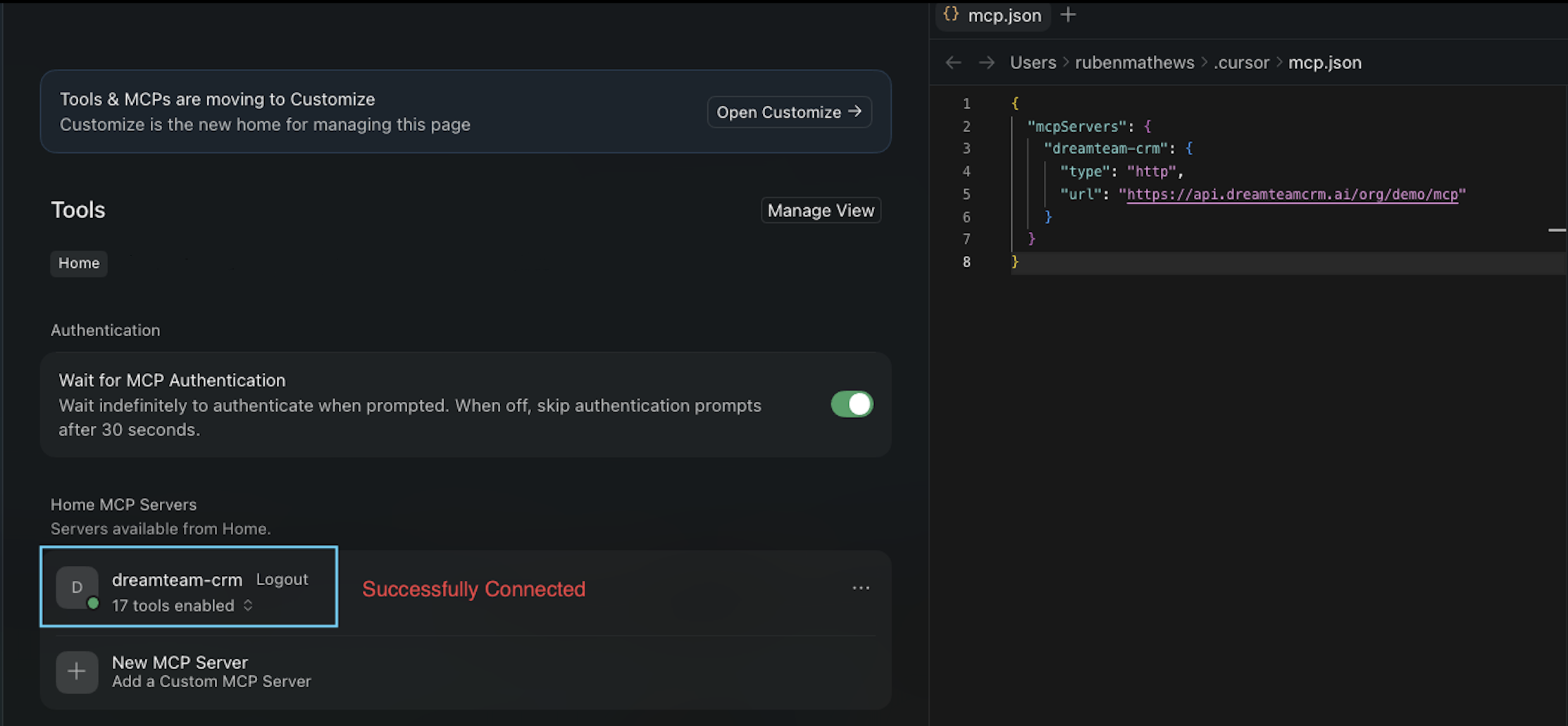The height and width of the screenshot is (726, 1568).
Task: Click the "dreamteam-crm" key in the editor
Action: point(1105,149)
